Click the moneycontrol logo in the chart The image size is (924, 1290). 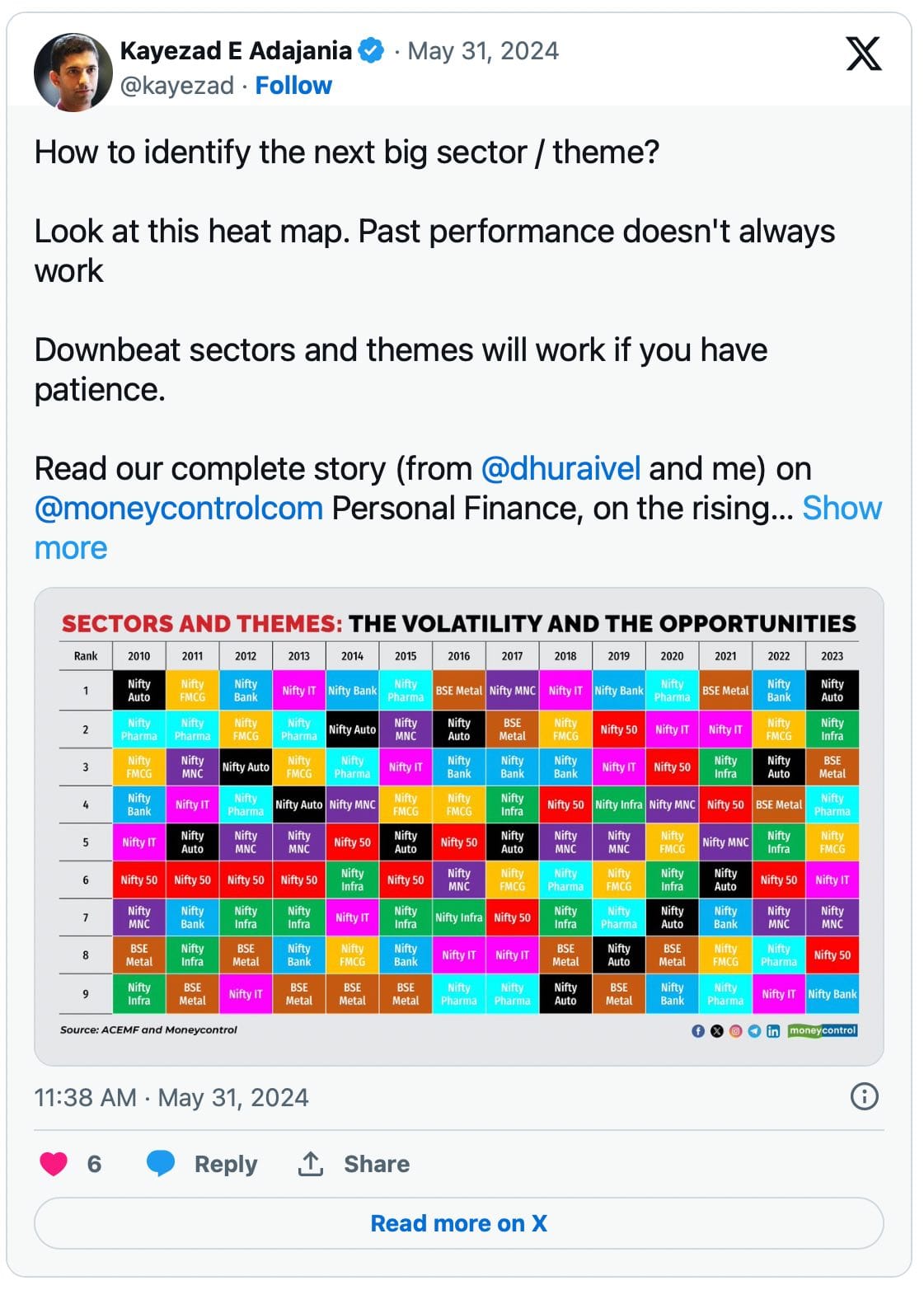[823, 1030]
